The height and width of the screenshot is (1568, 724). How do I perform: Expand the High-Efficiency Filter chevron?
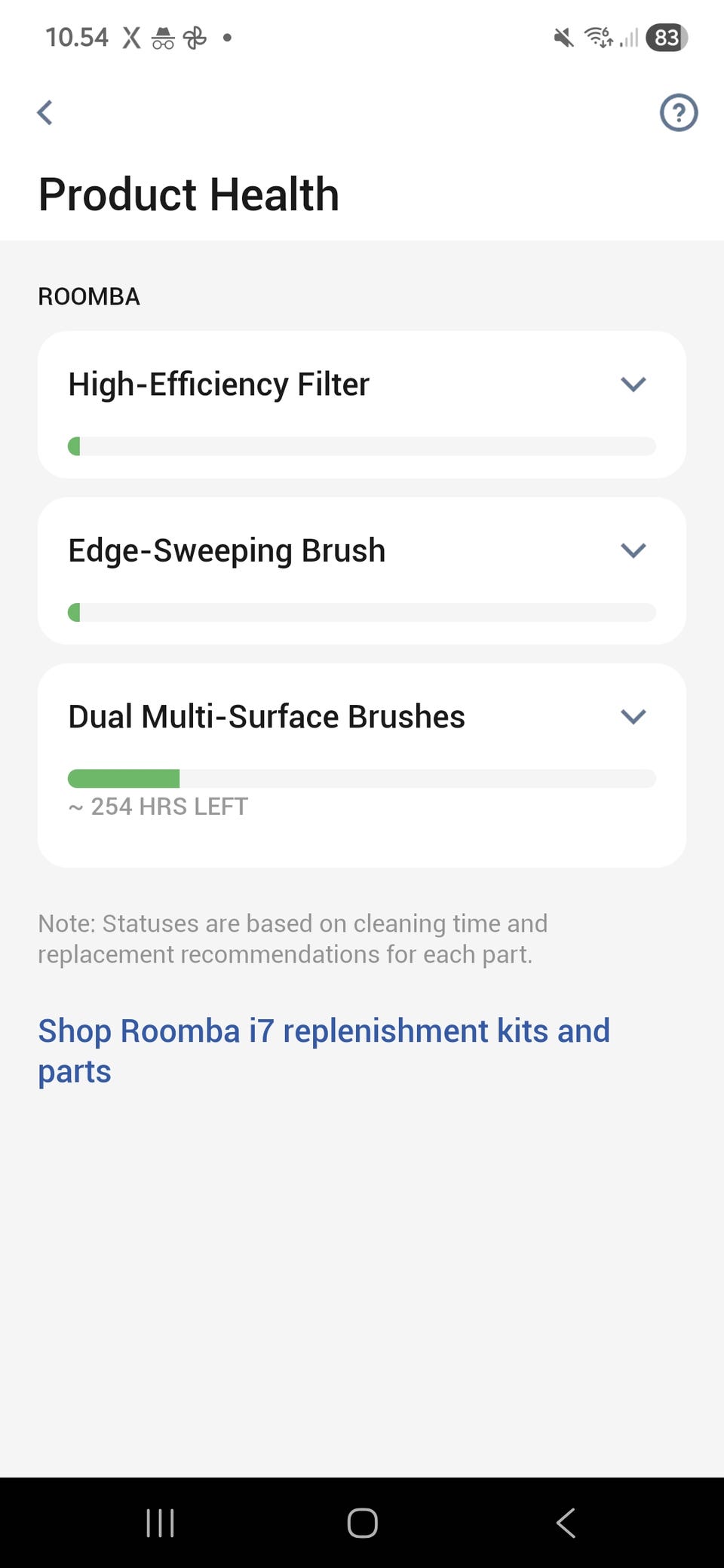[633, 384]
